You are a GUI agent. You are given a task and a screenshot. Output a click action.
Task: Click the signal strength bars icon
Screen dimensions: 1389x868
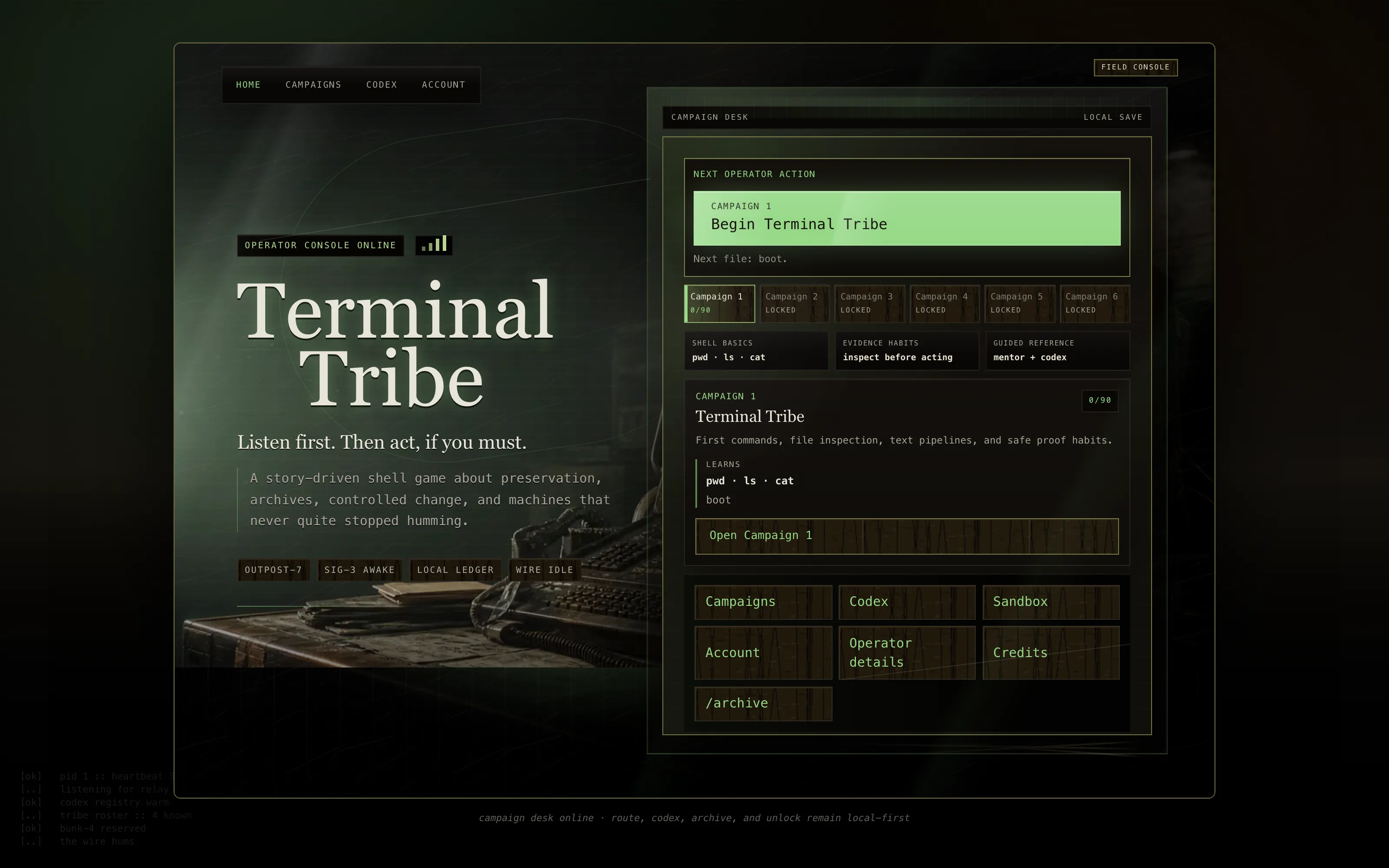[434, 245]
